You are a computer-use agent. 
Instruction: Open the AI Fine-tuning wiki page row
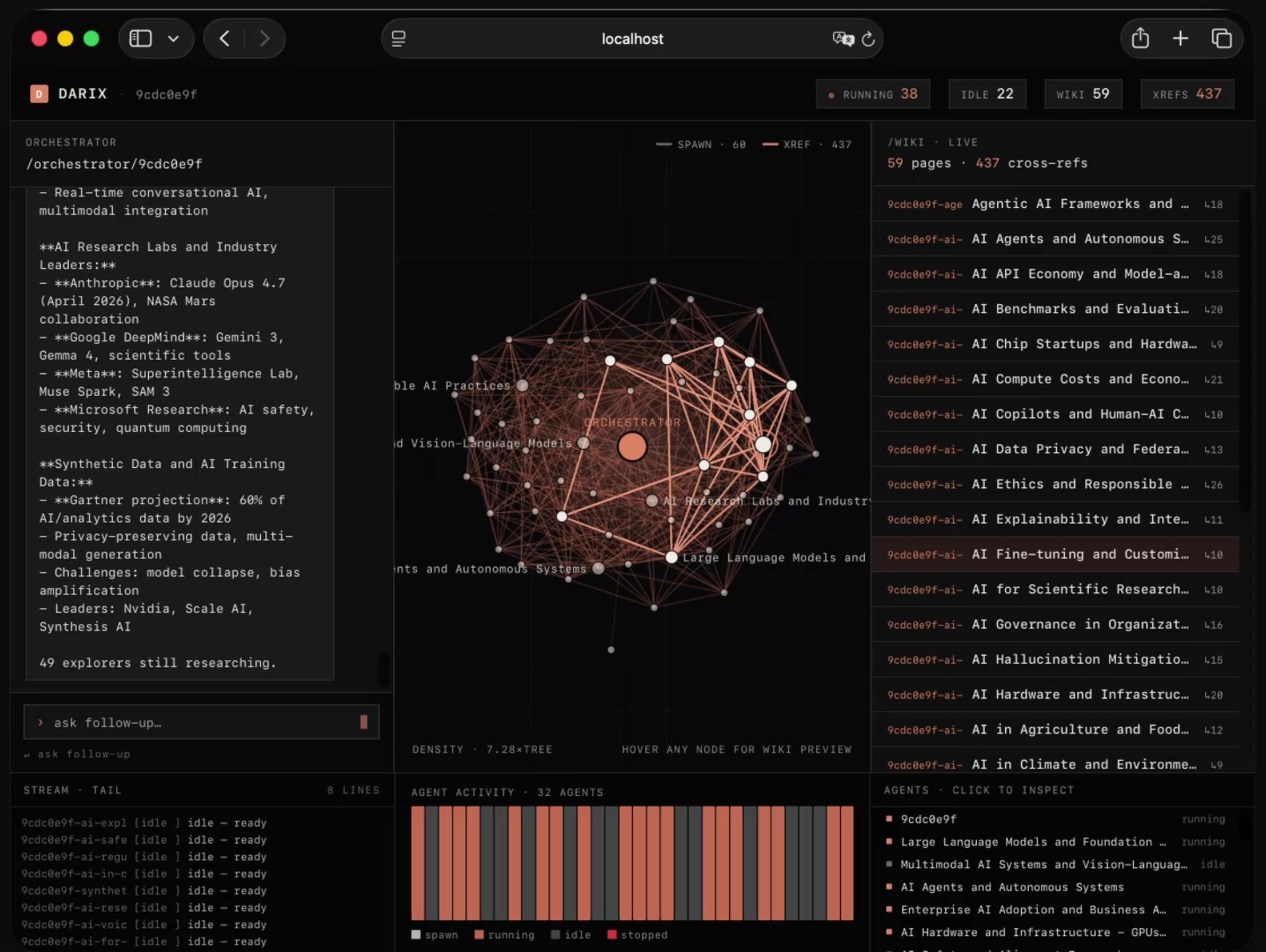point(1054,554)
